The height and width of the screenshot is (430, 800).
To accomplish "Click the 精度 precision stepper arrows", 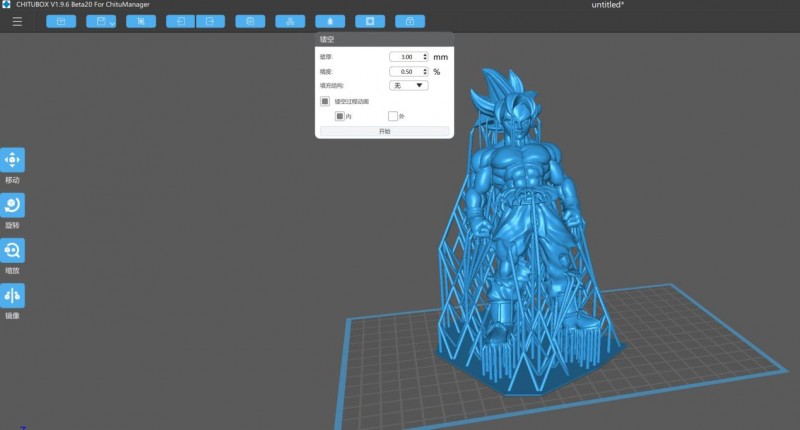I will coord(425,72).
